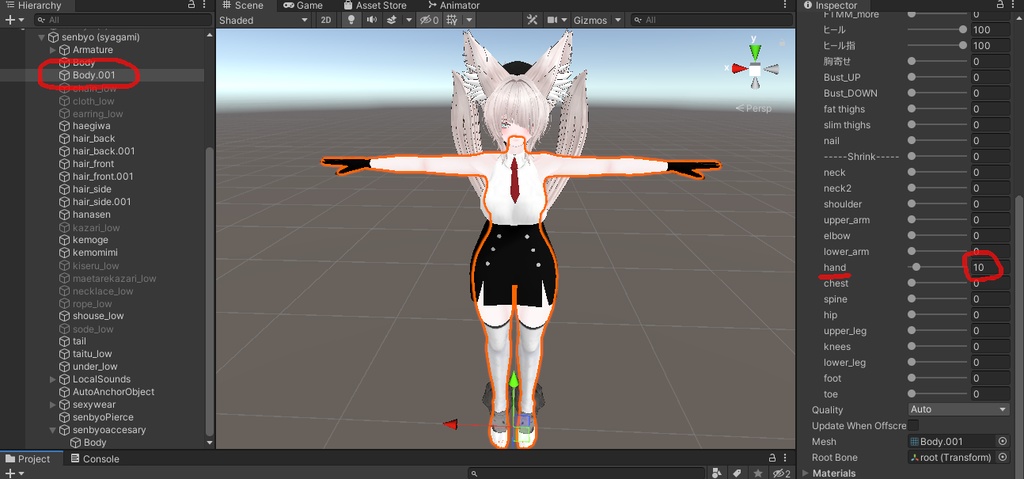Open the Animator tab
1024x479 pixels.
click(452, 5)
